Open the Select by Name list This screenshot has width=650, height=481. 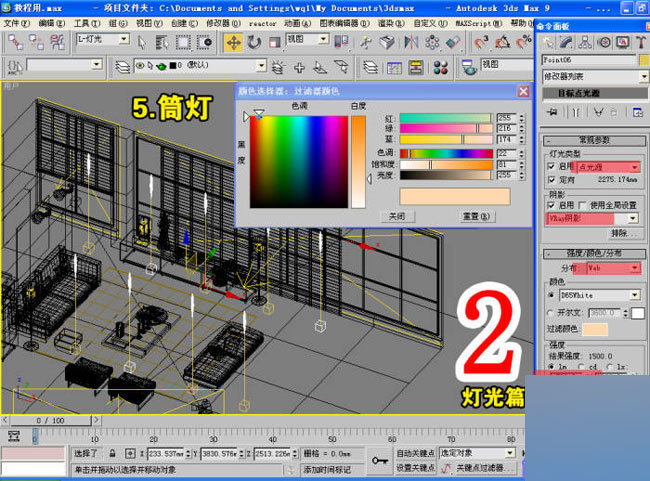tap(162, 42)
